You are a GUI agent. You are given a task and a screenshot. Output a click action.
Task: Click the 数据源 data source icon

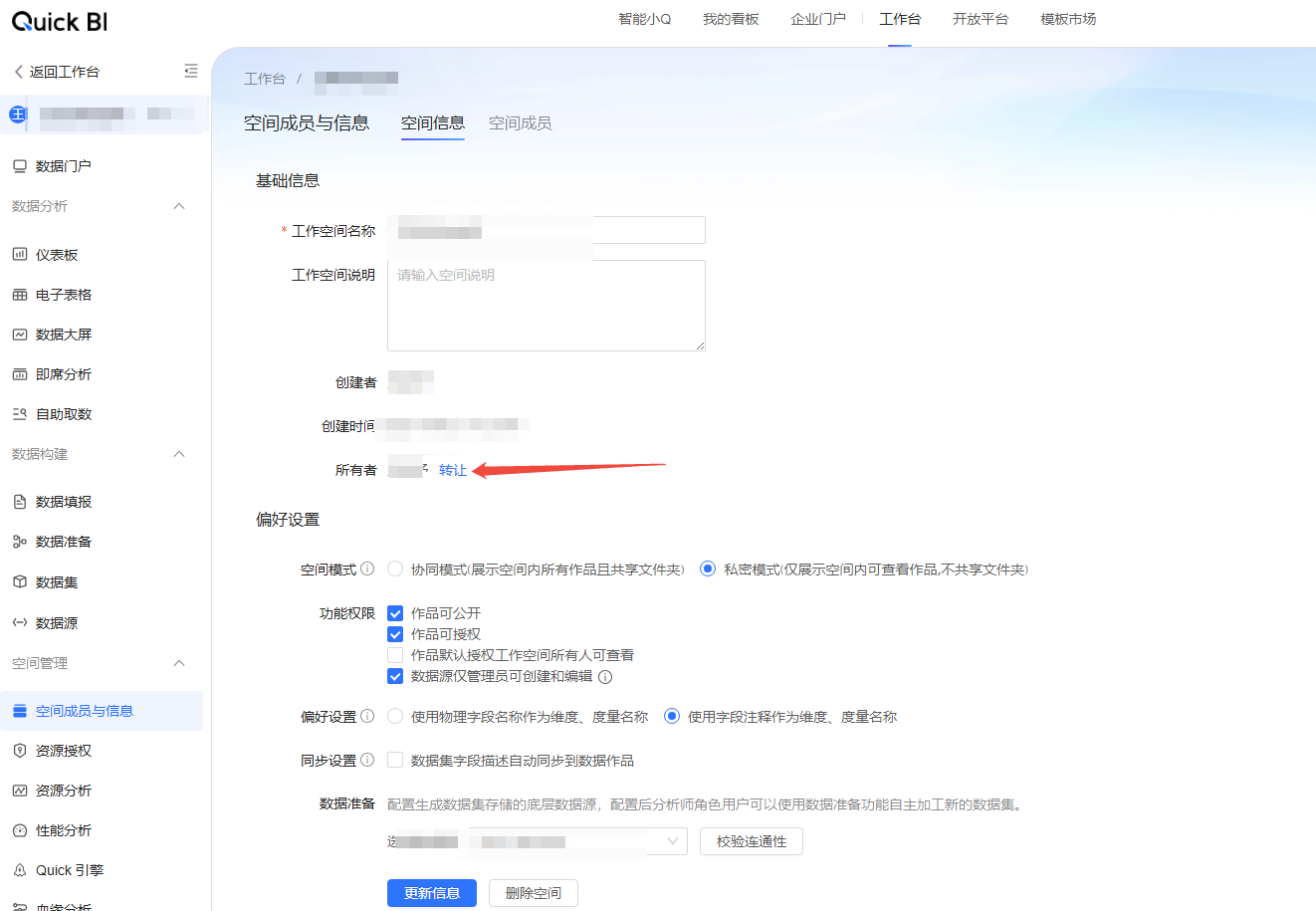click(20, 623)
